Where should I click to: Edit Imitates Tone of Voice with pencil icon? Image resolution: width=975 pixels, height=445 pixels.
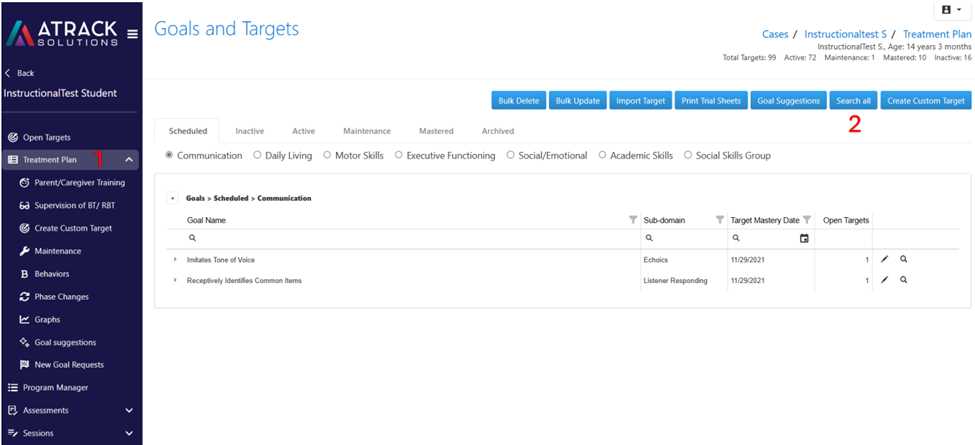pyautogui.click(x=885, y=259)
